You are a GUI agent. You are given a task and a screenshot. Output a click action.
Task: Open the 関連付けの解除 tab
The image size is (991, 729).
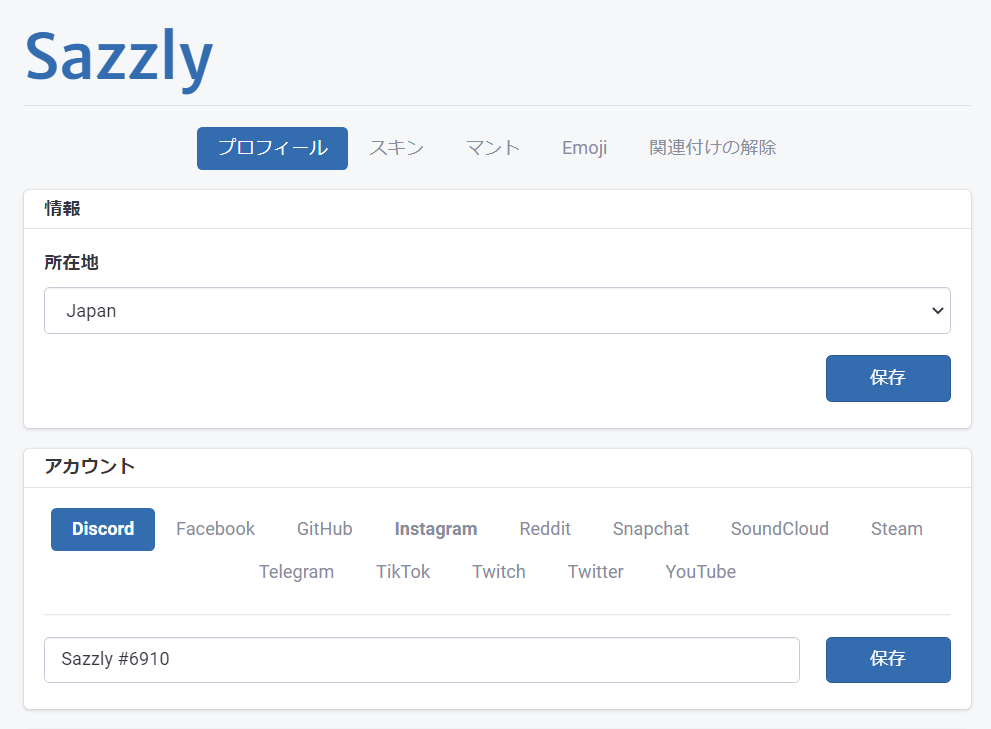click(712, 148)
